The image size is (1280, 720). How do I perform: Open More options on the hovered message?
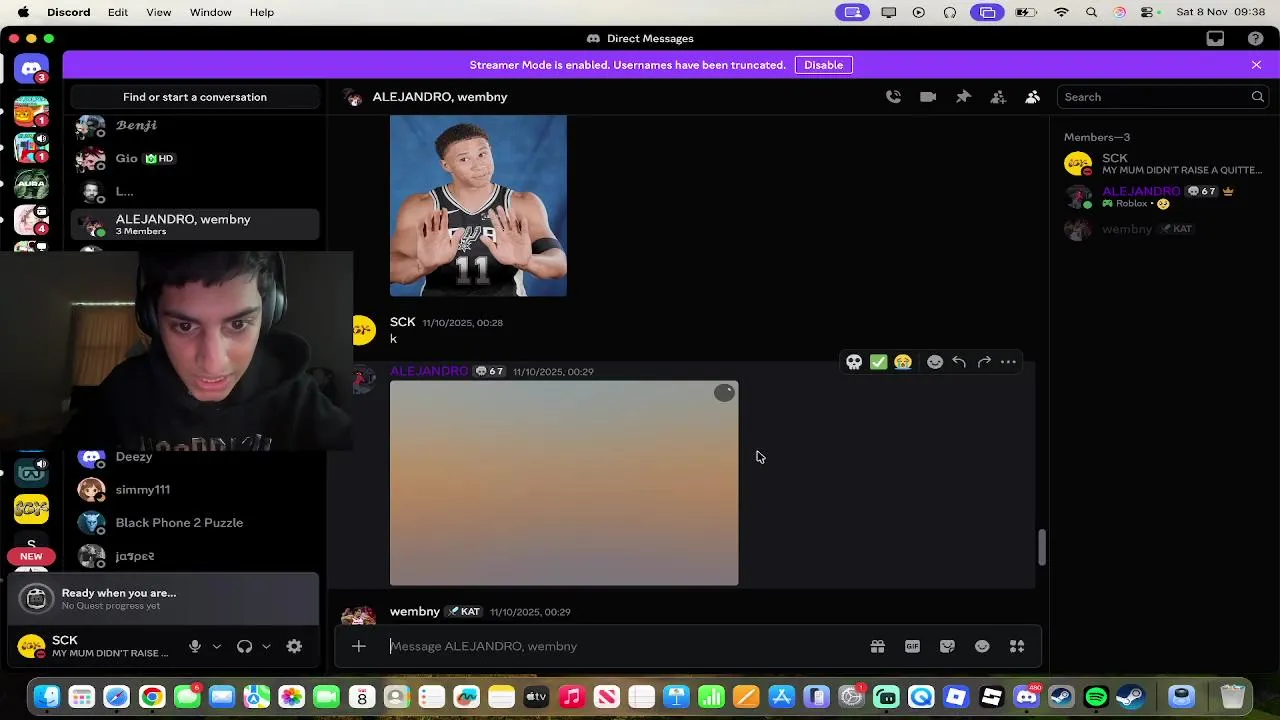tap(1008, 362)
